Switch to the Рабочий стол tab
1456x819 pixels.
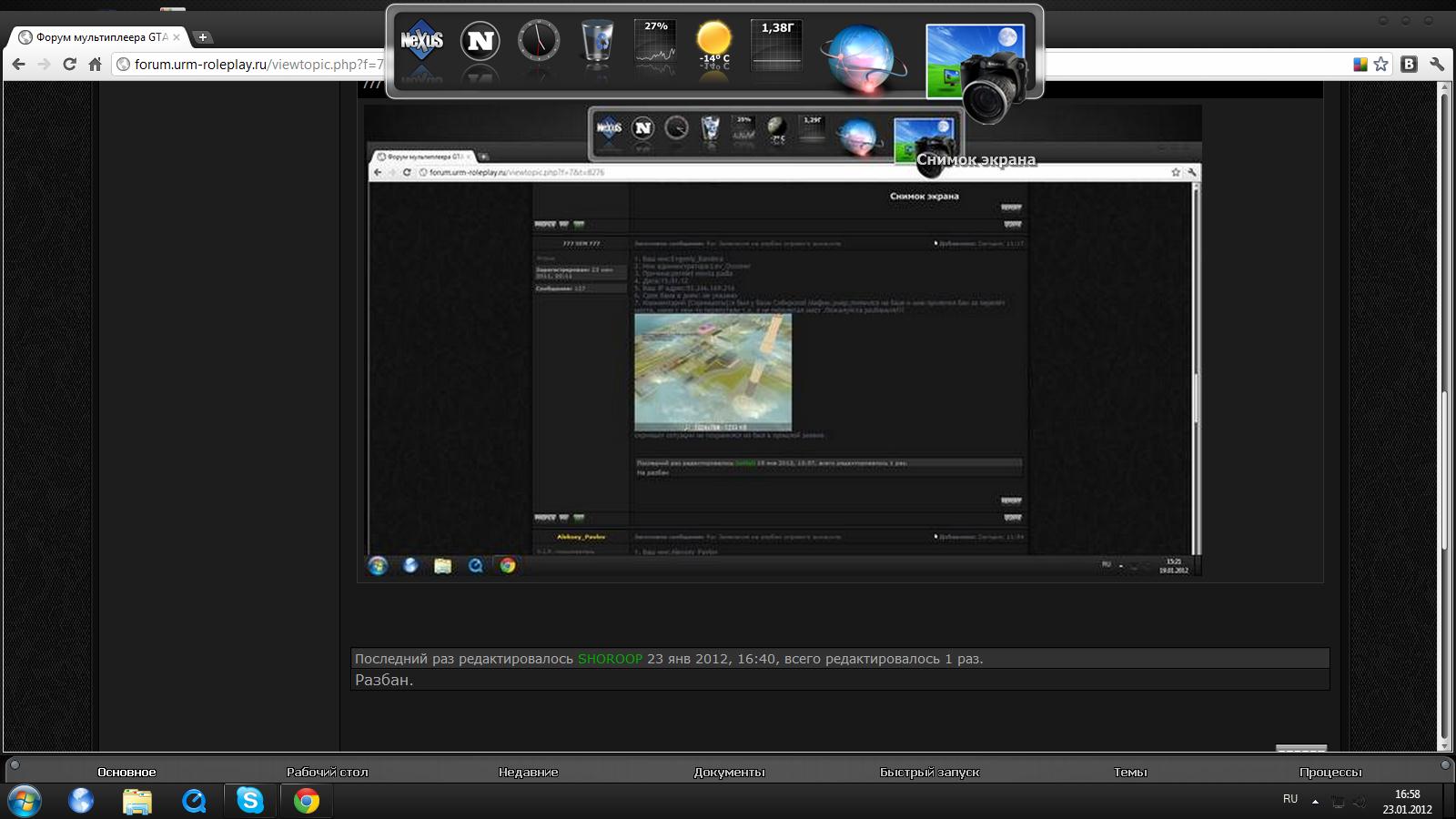click(x=327, y=772)
